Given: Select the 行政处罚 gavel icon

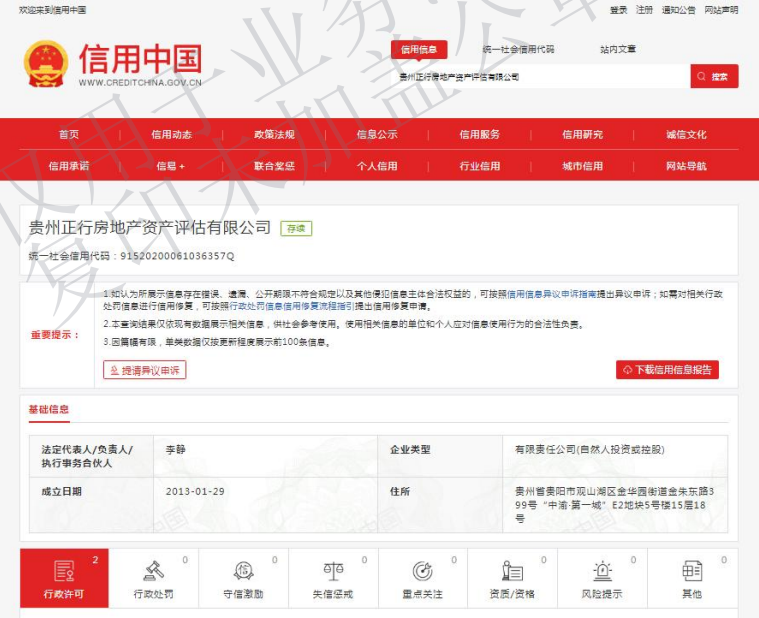Looking at the screenshot, I should (x=153, y=570).
